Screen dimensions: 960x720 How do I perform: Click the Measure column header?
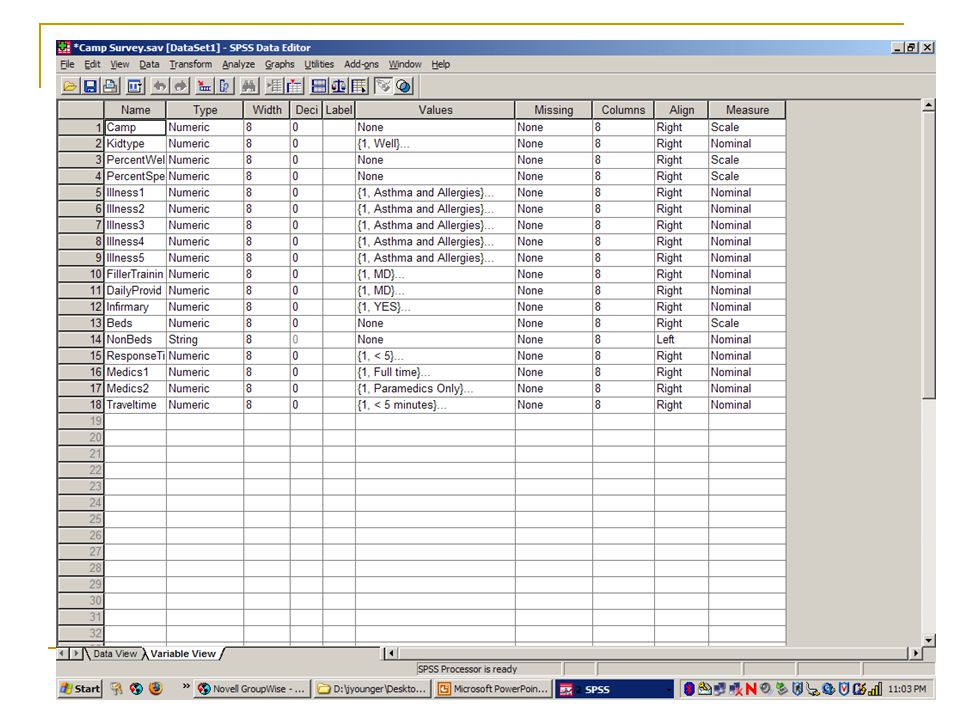[747, 110]
